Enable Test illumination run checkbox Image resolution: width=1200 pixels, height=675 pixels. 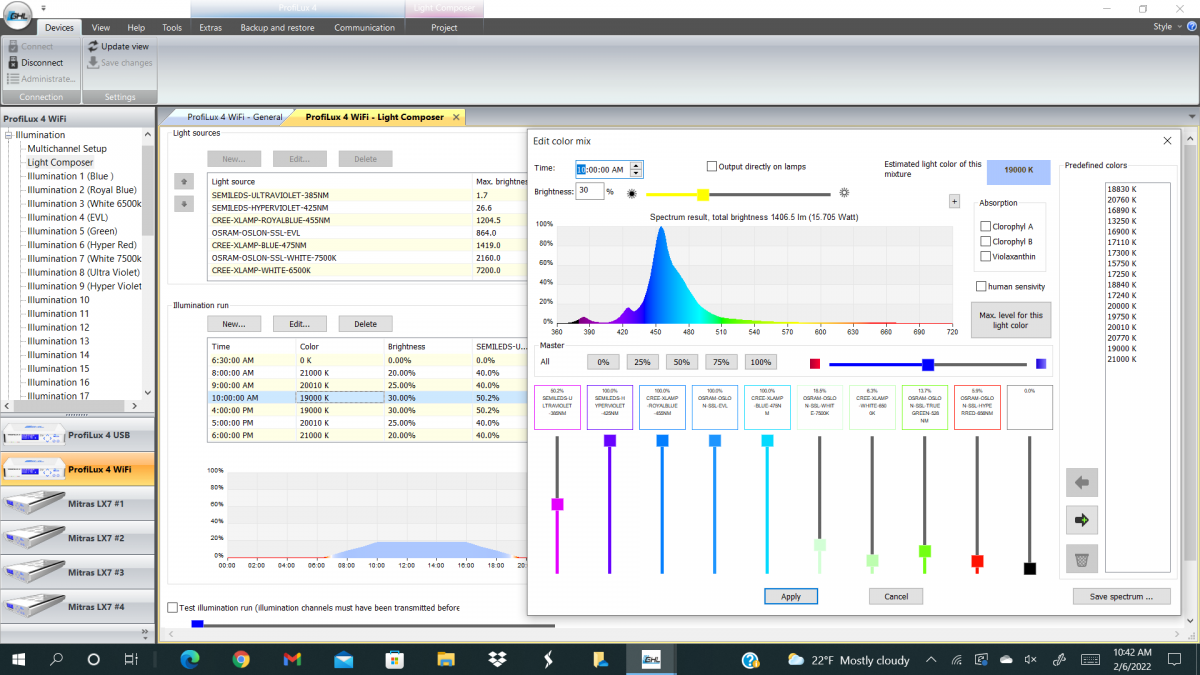(171, 607)
